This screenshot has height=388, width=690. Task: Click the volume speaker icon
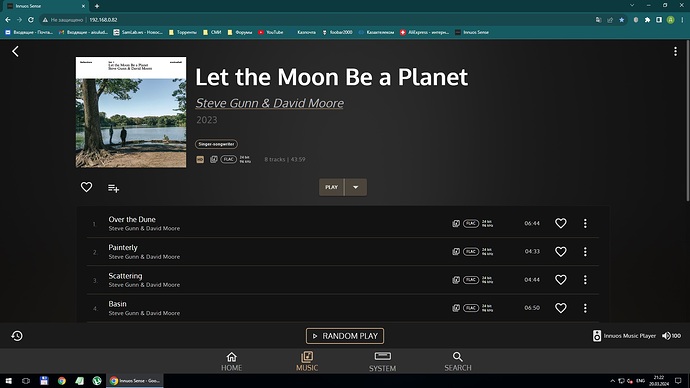666,336
